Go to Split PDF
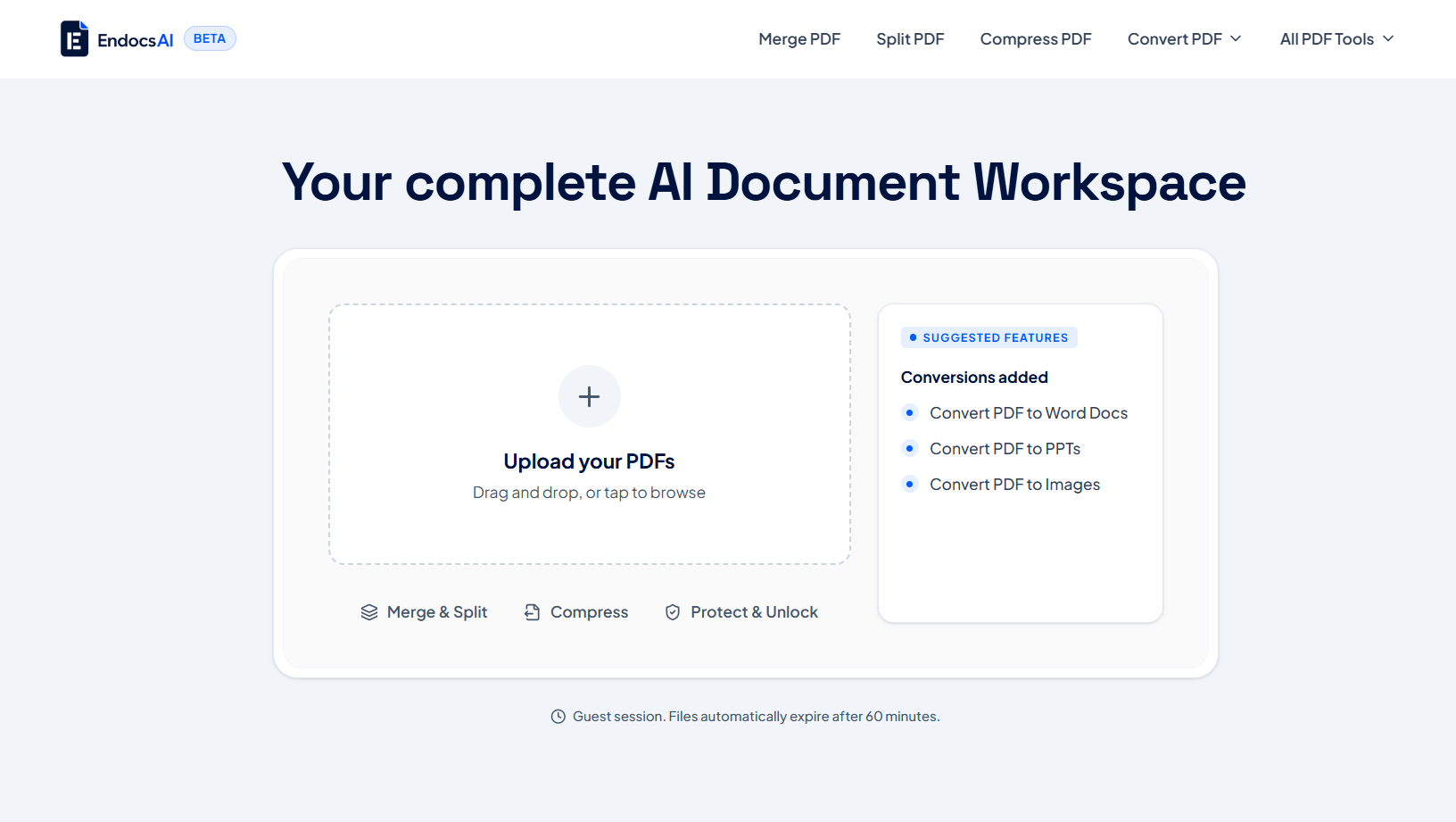 tap(910, 38)
